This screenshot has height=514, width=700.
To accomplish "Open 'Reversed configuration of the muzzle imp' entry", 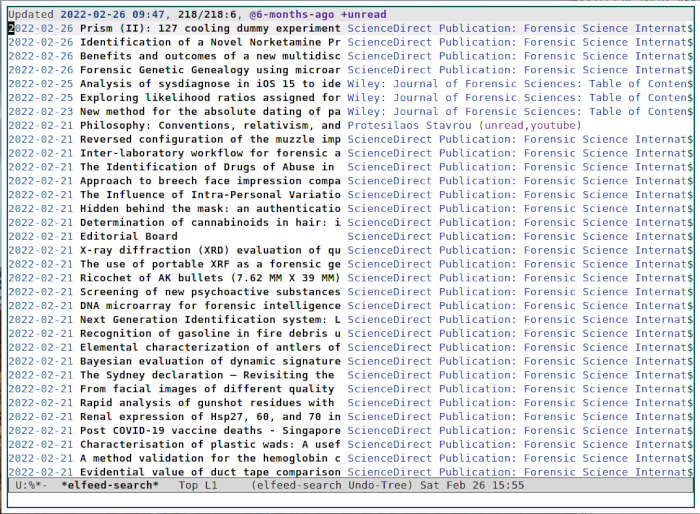I will [210, 139].
